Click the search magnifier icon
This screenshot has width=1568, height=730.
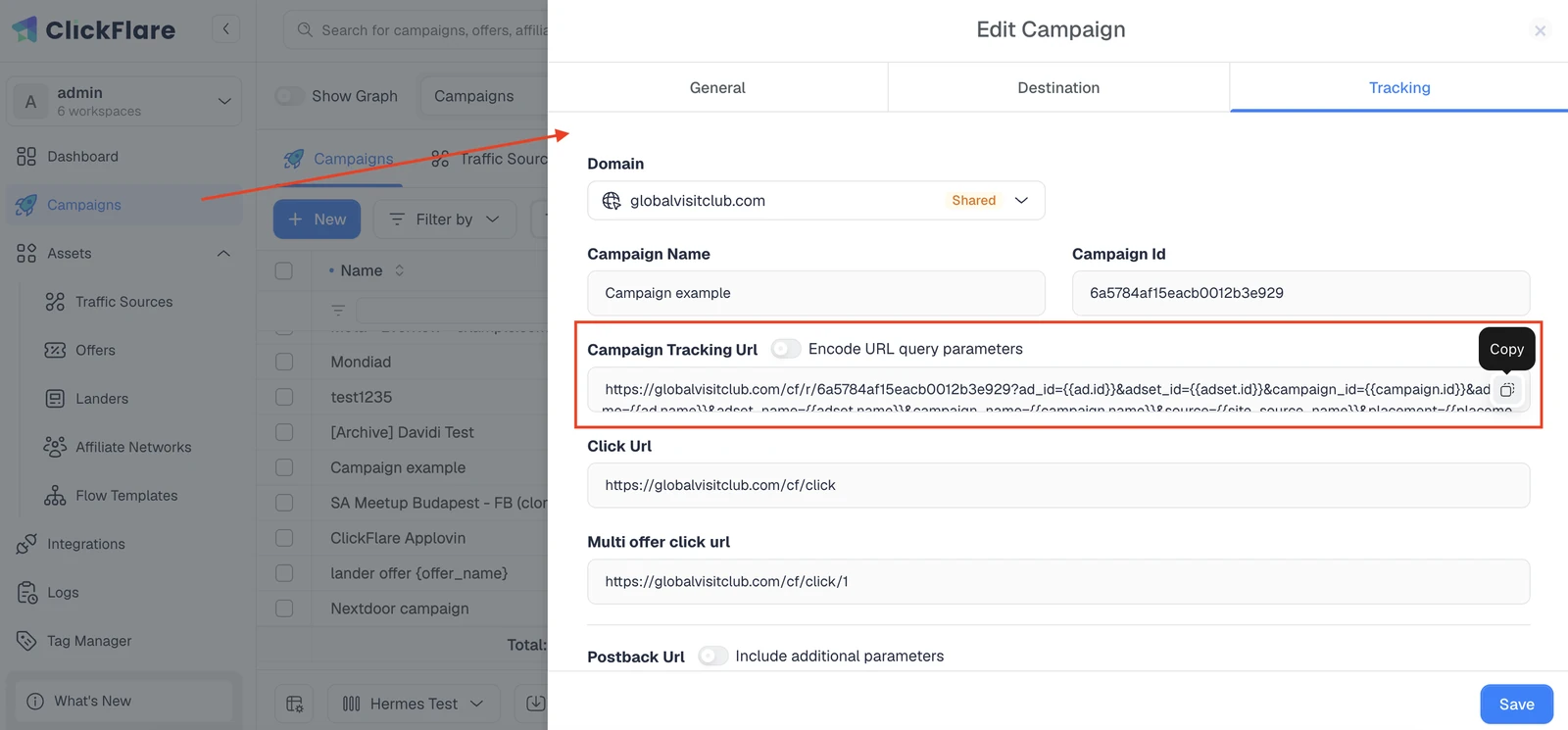305,29
